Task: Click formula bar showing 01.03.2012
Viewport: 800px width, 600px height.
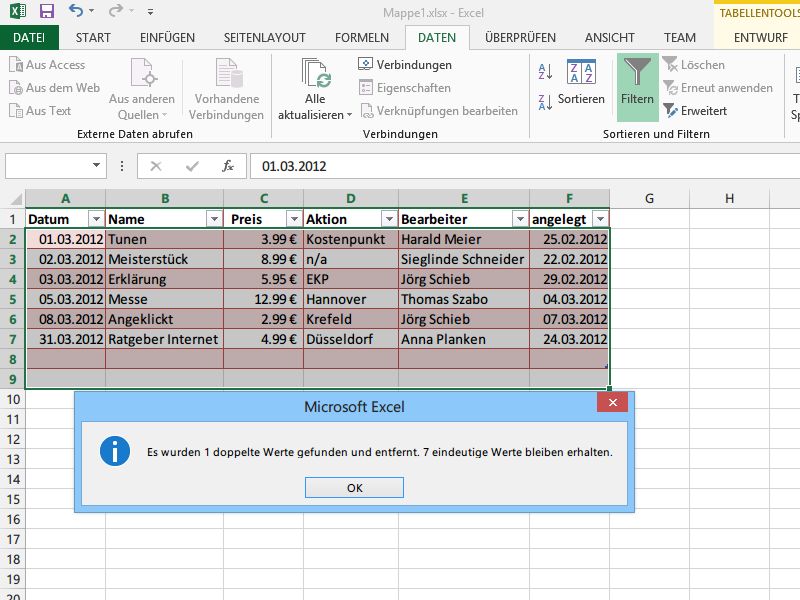Action: coord(525,166)
